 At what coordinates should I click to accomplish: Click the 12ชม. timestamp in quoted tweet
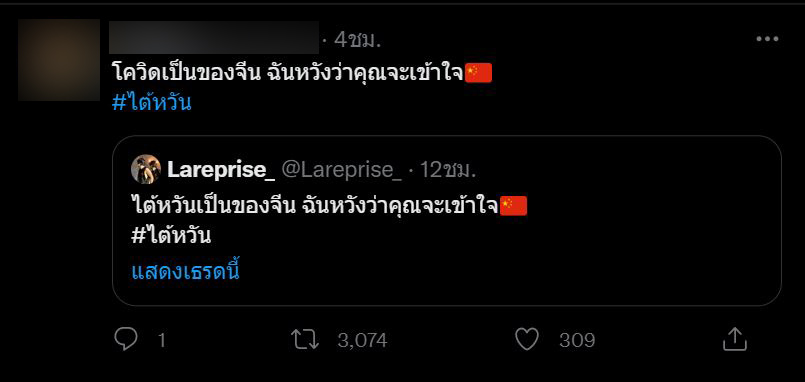tap(448, 170)
